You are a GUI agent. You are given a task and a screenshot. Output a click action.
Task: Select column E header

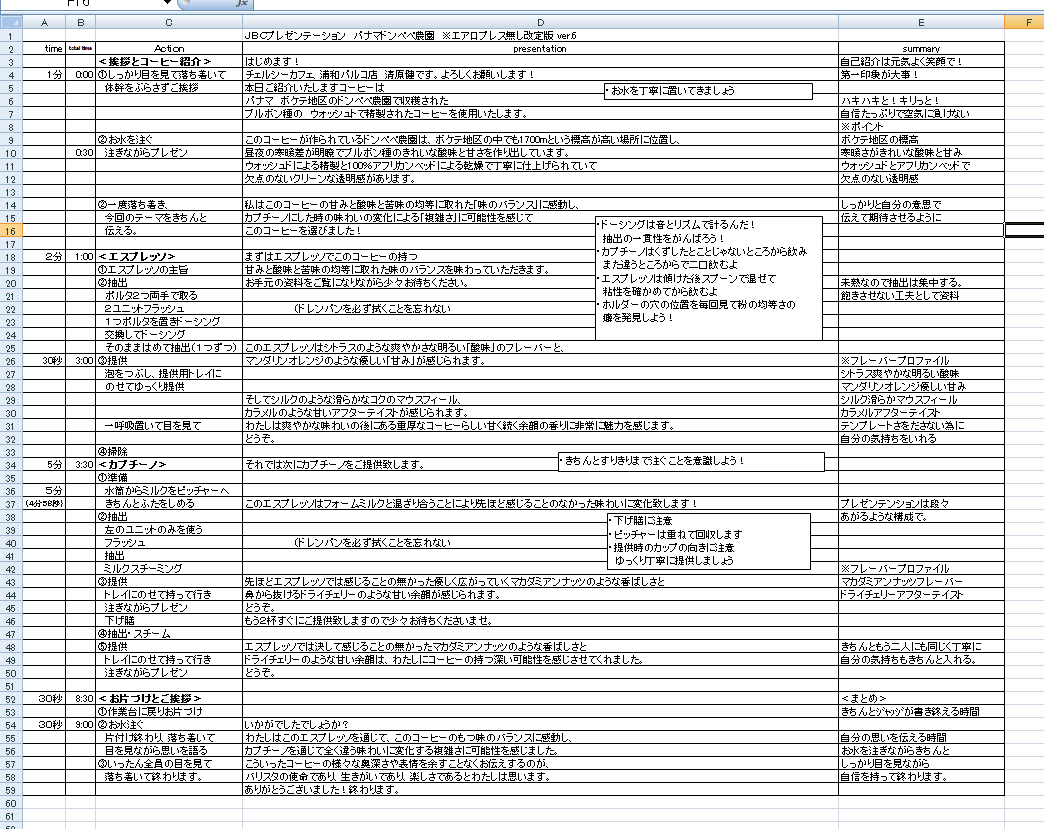point(920,22)
